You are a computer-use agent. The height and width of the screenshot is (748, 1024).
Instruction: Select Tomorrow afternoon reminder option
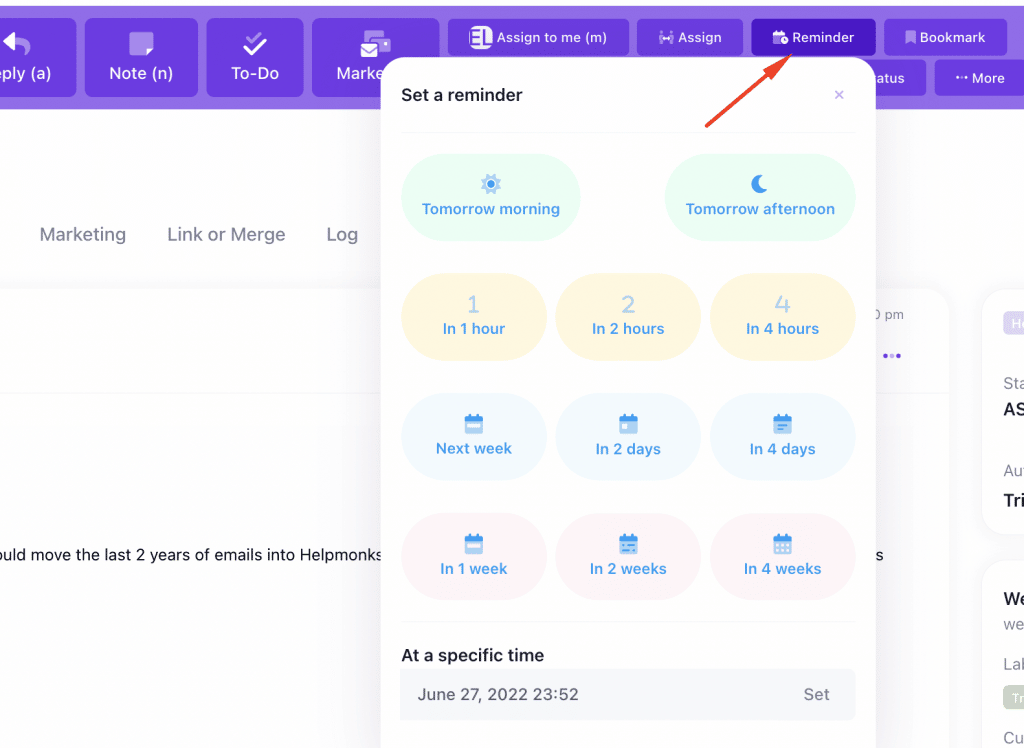click(x=760, y=197)
